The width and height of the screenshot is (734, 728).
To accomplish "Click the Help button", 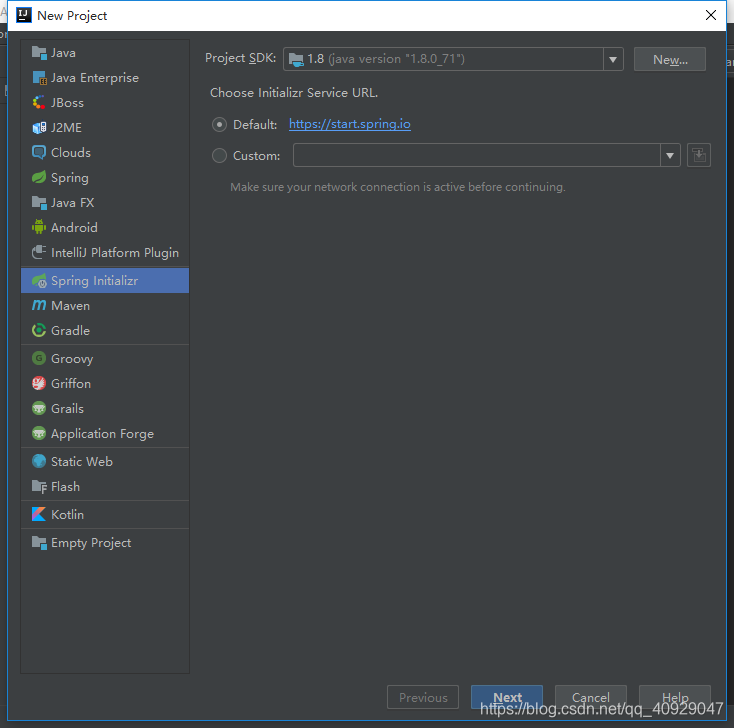I will (x=675, y=697).
